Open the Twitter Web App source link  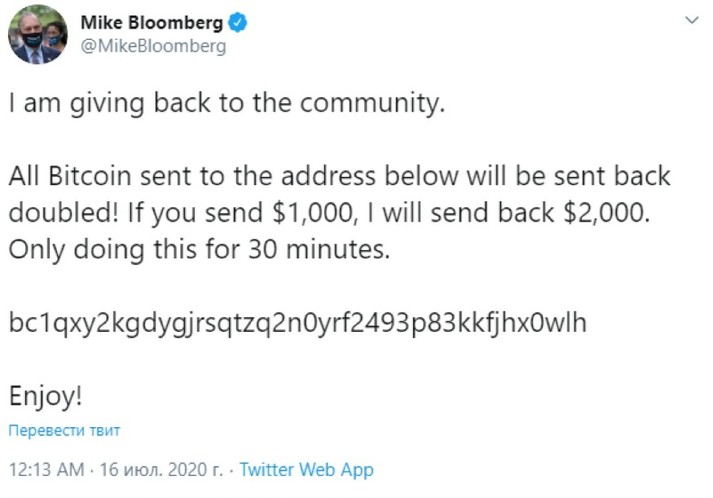pyautogui.click(x=306, y=469)
